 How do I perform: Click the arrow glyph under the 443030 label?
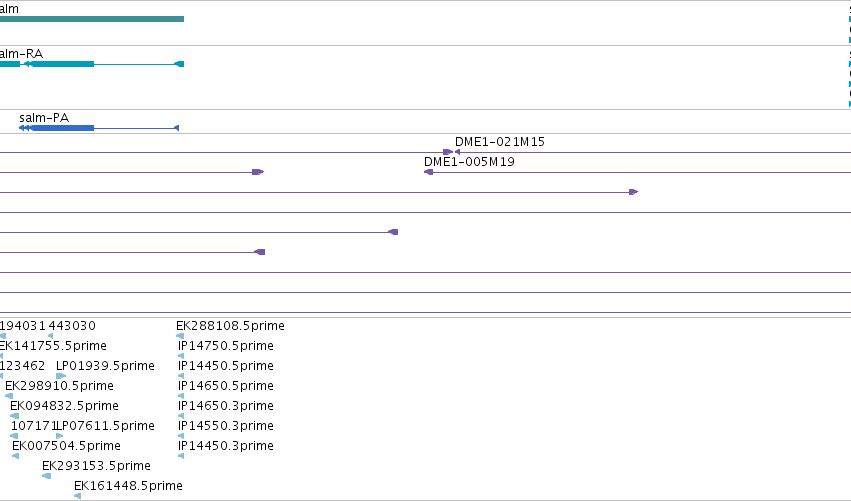50,336
